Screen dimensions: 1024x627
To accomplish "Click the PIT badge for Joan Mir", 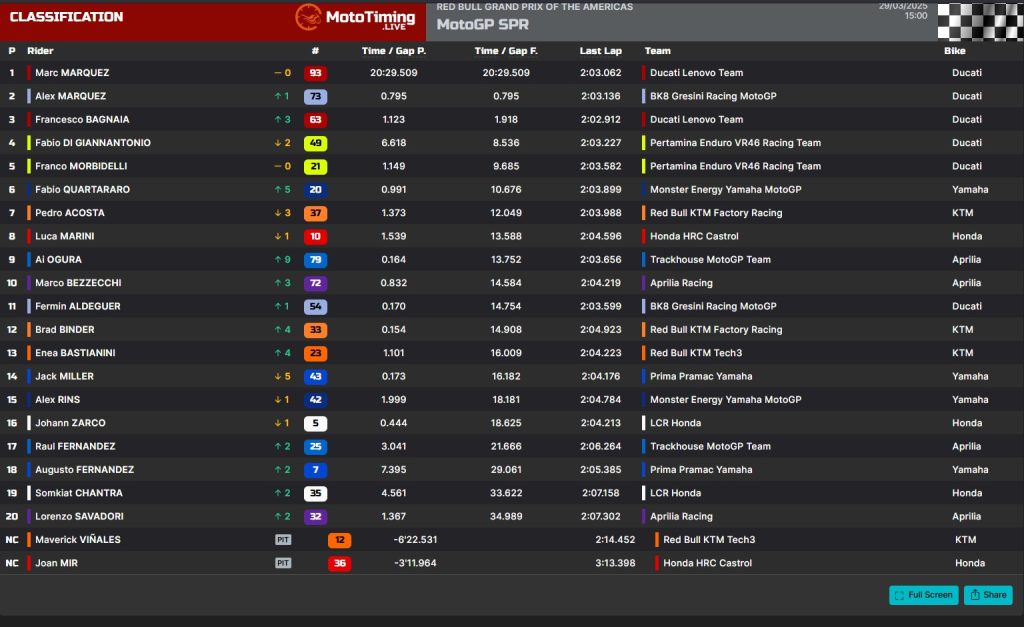I will 283,563.
